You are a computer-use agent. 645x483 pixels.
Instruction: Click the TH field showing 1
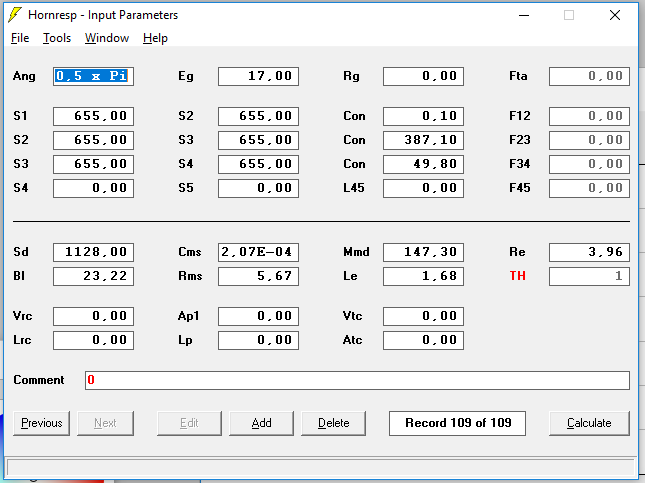pos(589,276)
